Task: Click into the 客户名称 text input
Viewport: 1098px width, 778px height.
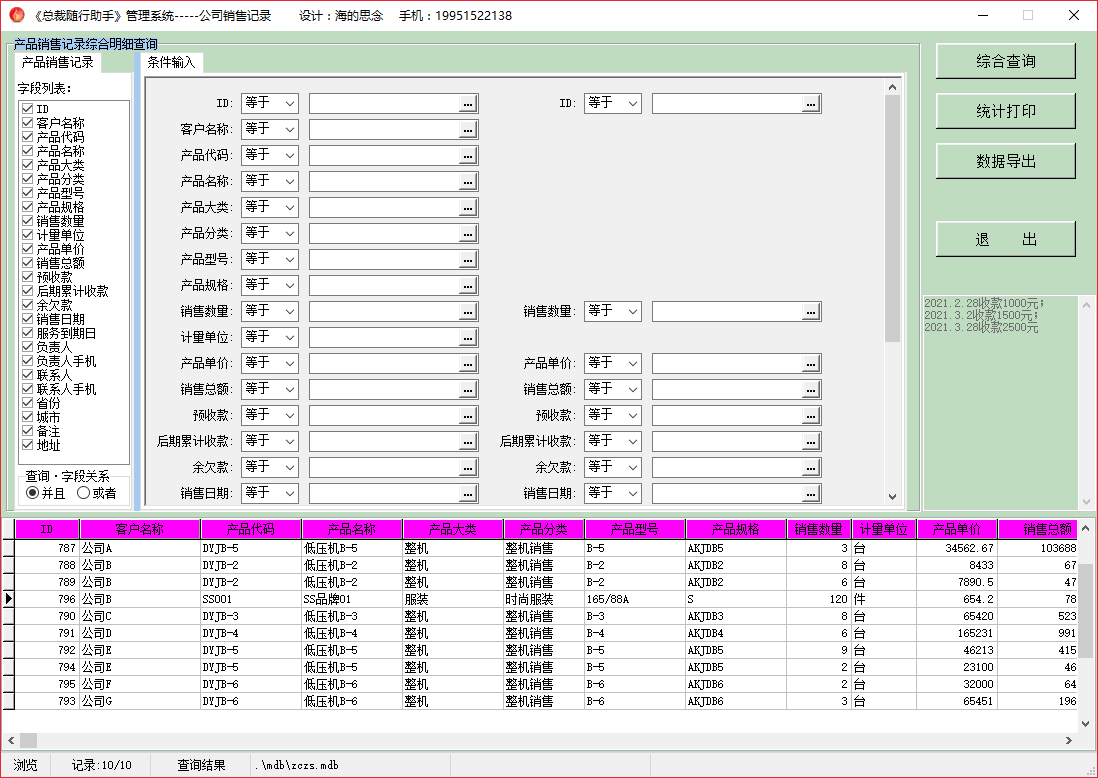Action: click(384, 130)
